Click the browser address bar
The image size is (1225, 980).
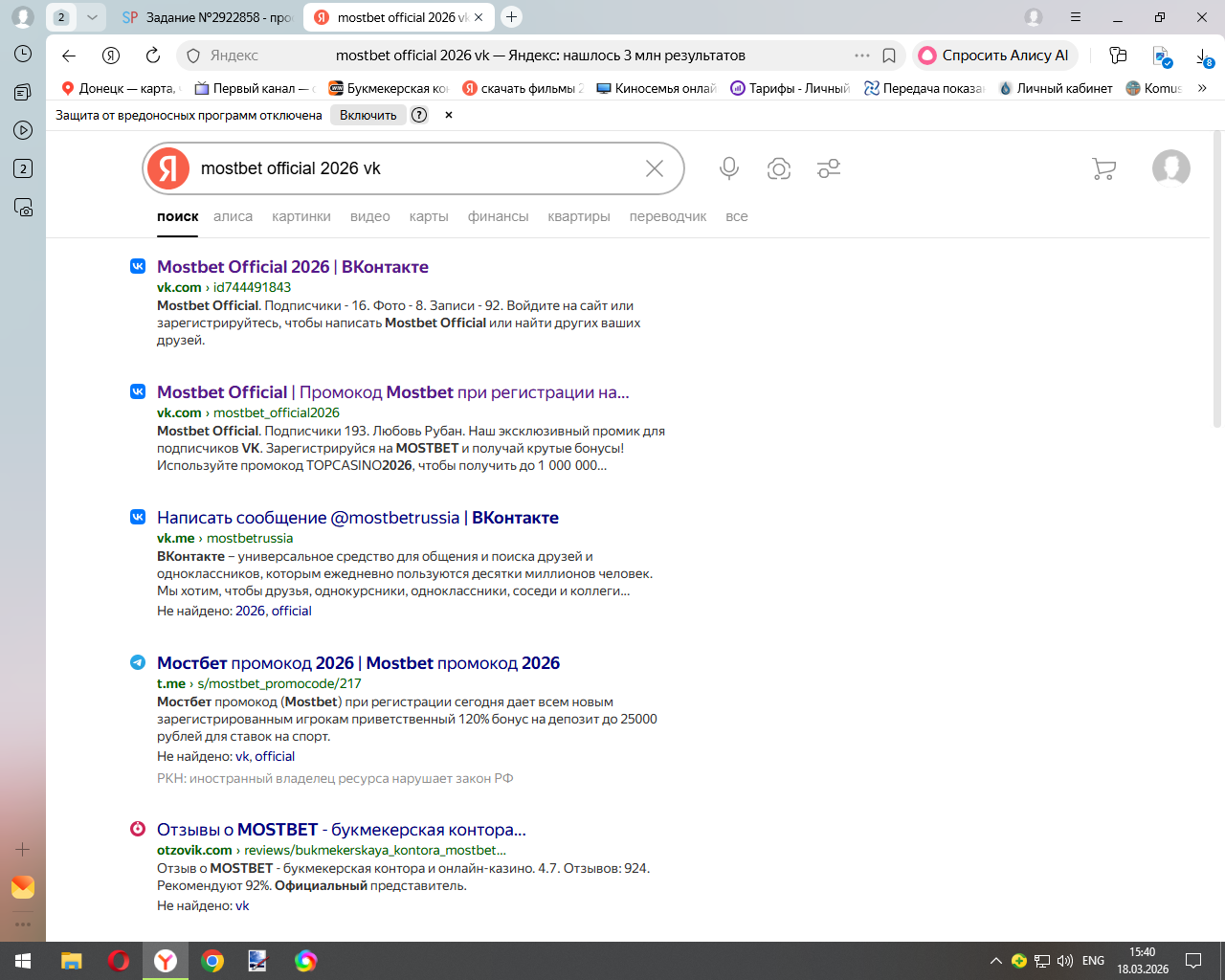pyautogui.click(x=540, y=56)
